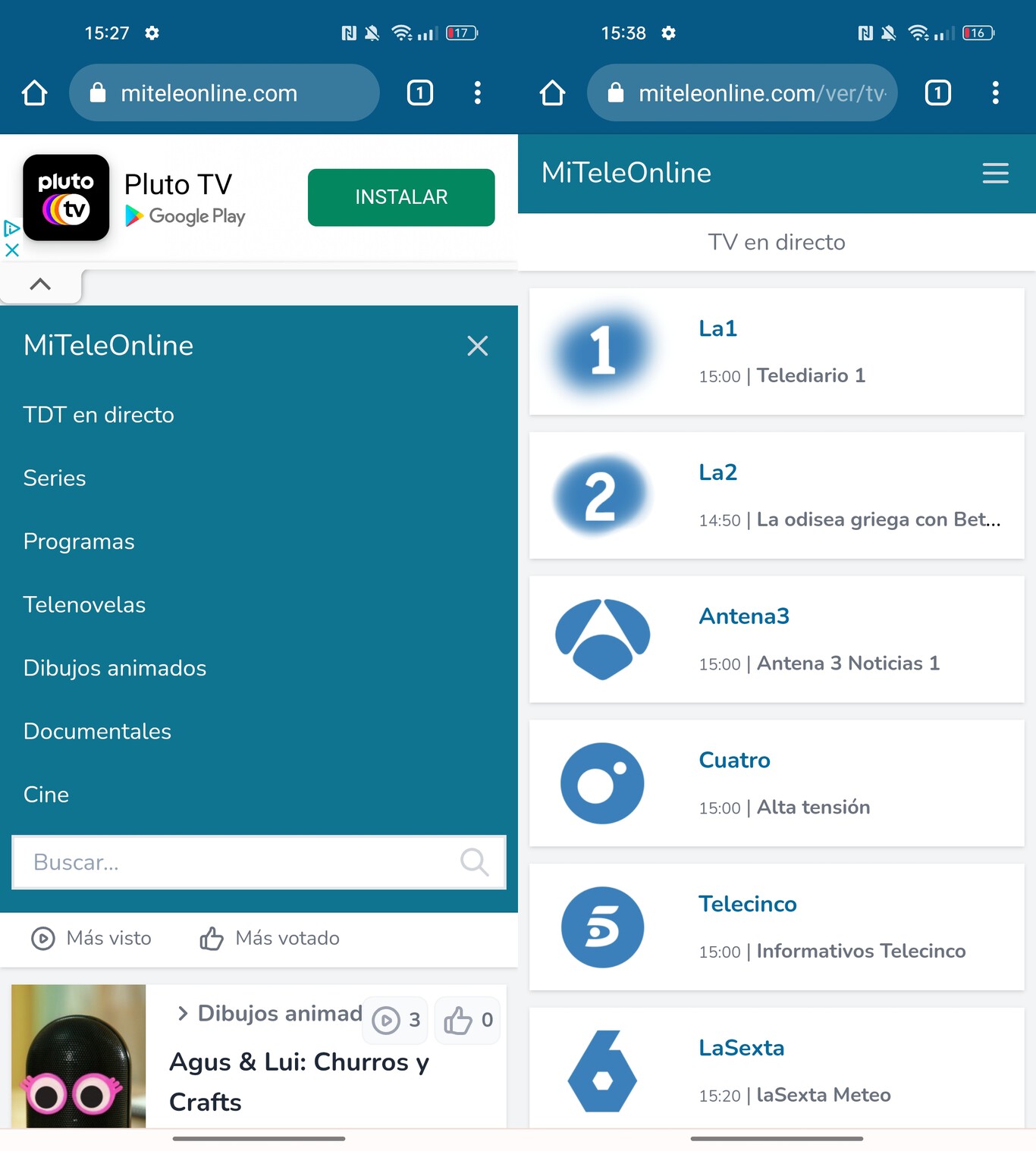This screenshot has width=1036, height=1151.
Task: Collapse the ad banner with the chevron
Action: 40,284
